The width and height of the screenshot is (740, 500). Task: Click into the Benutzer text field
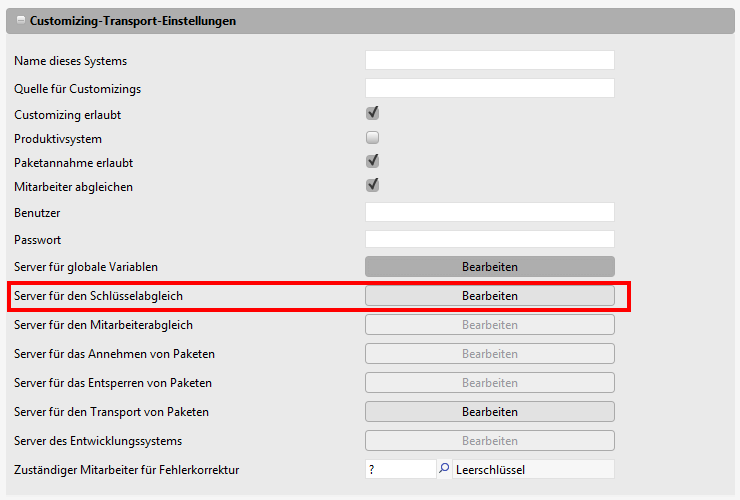pos(489,212)
